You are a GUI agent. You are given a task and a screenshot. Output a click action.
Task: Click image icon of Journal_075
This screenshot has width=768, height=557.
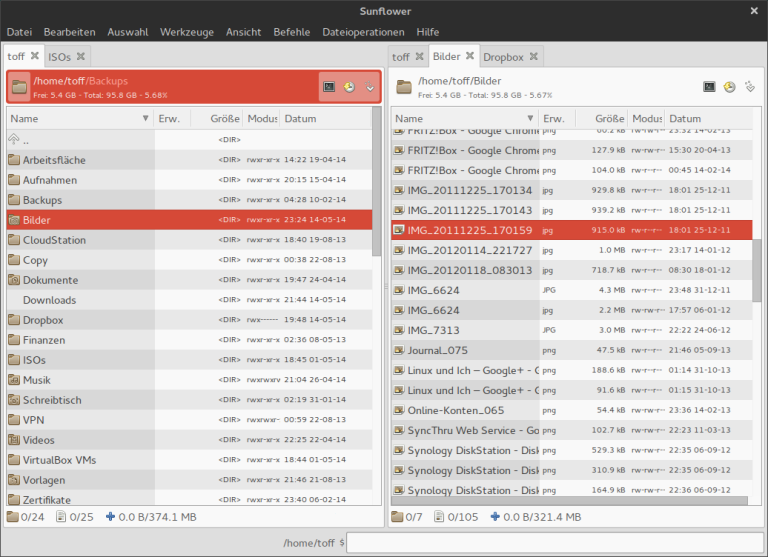tap(399, 350)
